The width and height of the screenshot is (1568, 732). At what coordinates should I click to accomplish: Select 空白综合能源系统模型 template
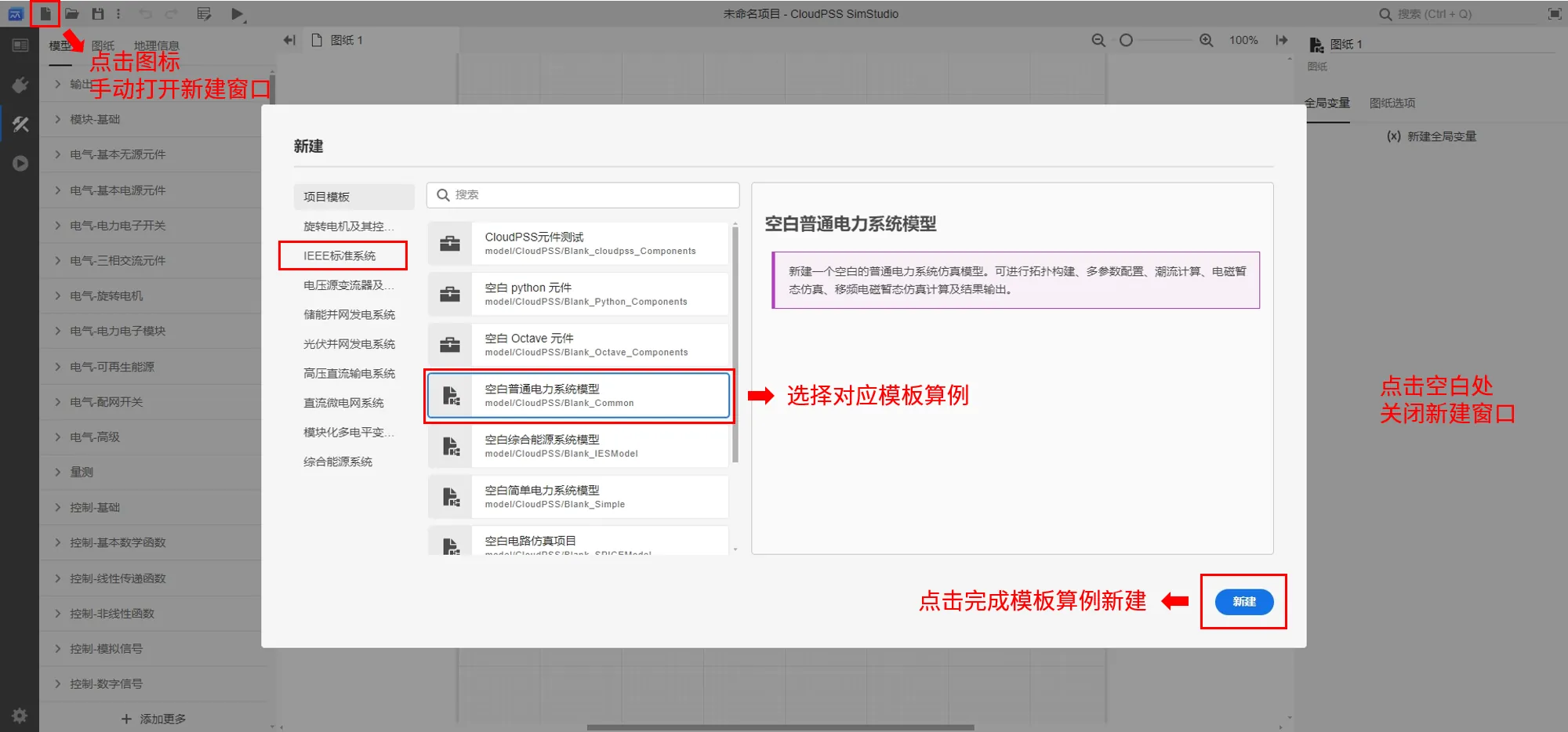(x=579, y=446)
